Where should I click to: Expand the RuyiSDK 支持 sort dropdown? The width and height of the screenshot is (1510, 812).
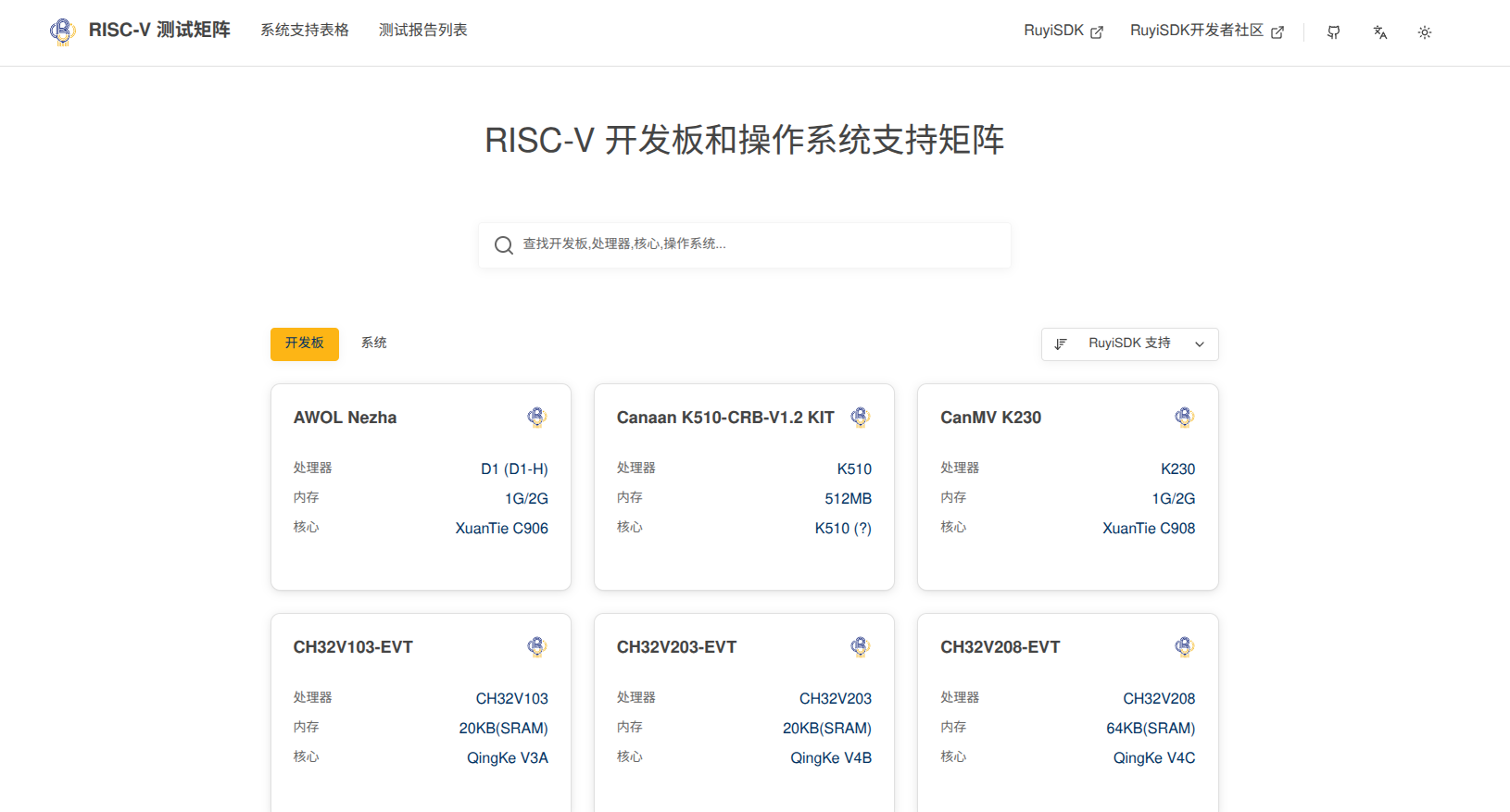click(x=1130, y=344)
